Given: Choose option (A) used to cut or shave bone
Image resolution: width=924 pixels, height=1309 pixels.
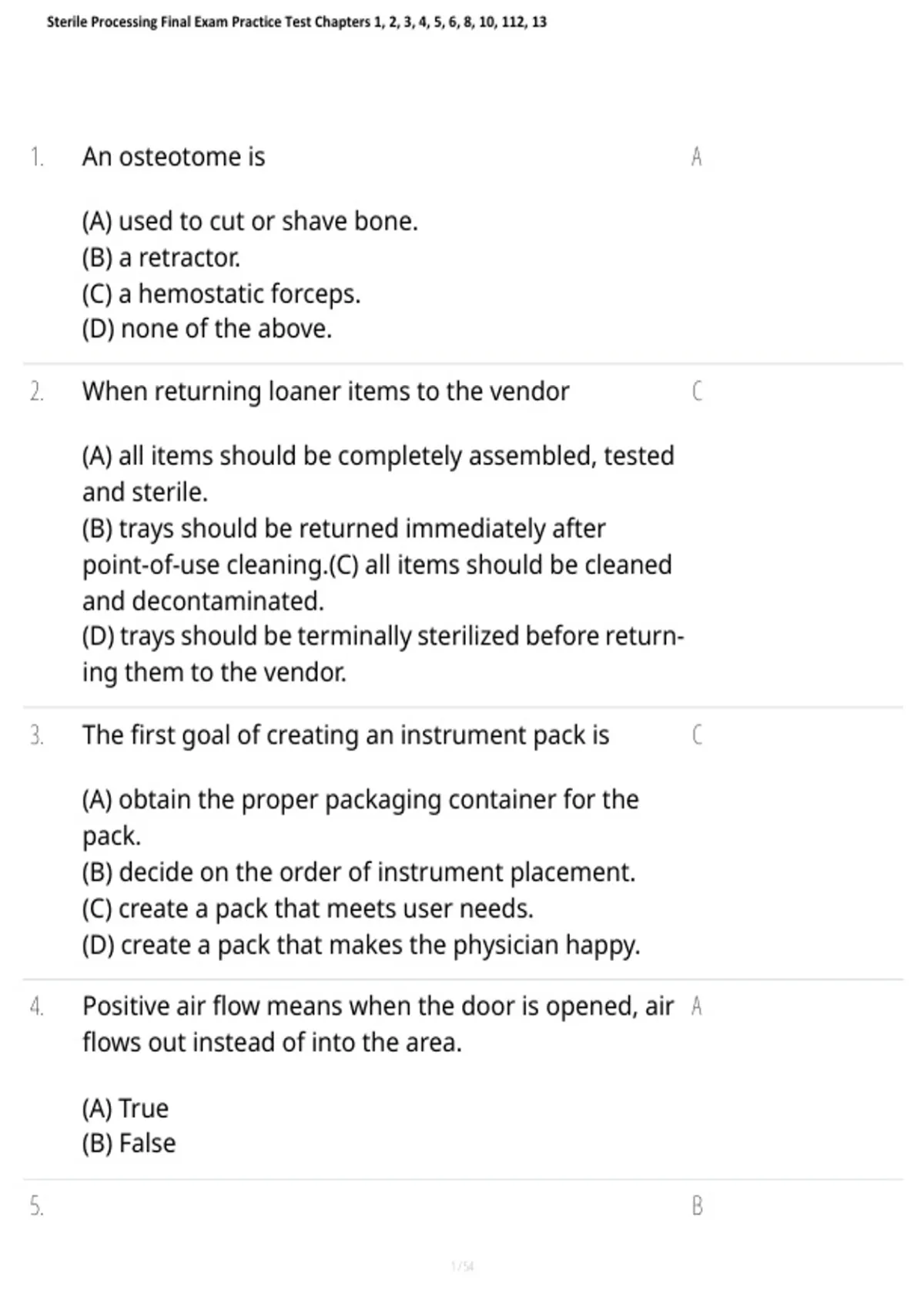Looking at the screenshot, I should [249, 222].
